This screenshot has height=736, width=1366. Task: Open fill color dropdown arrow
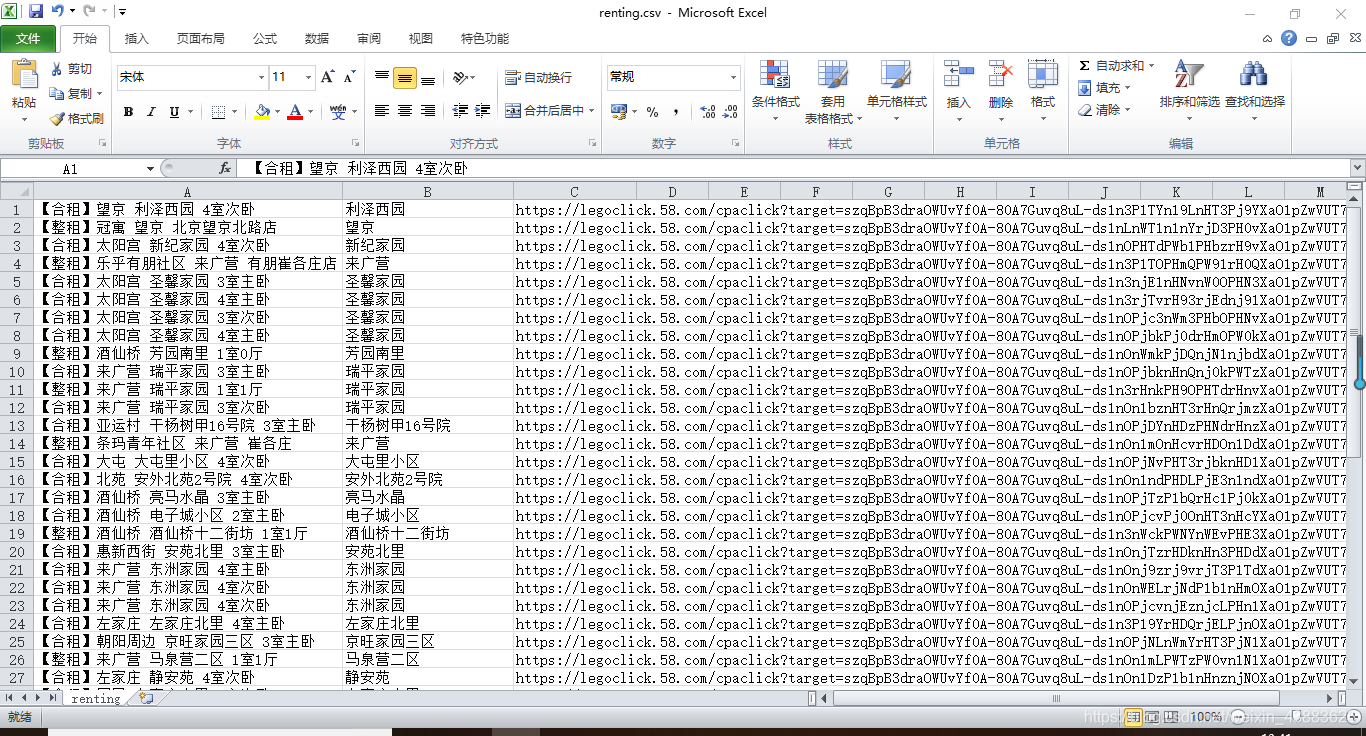pos(277,112)
